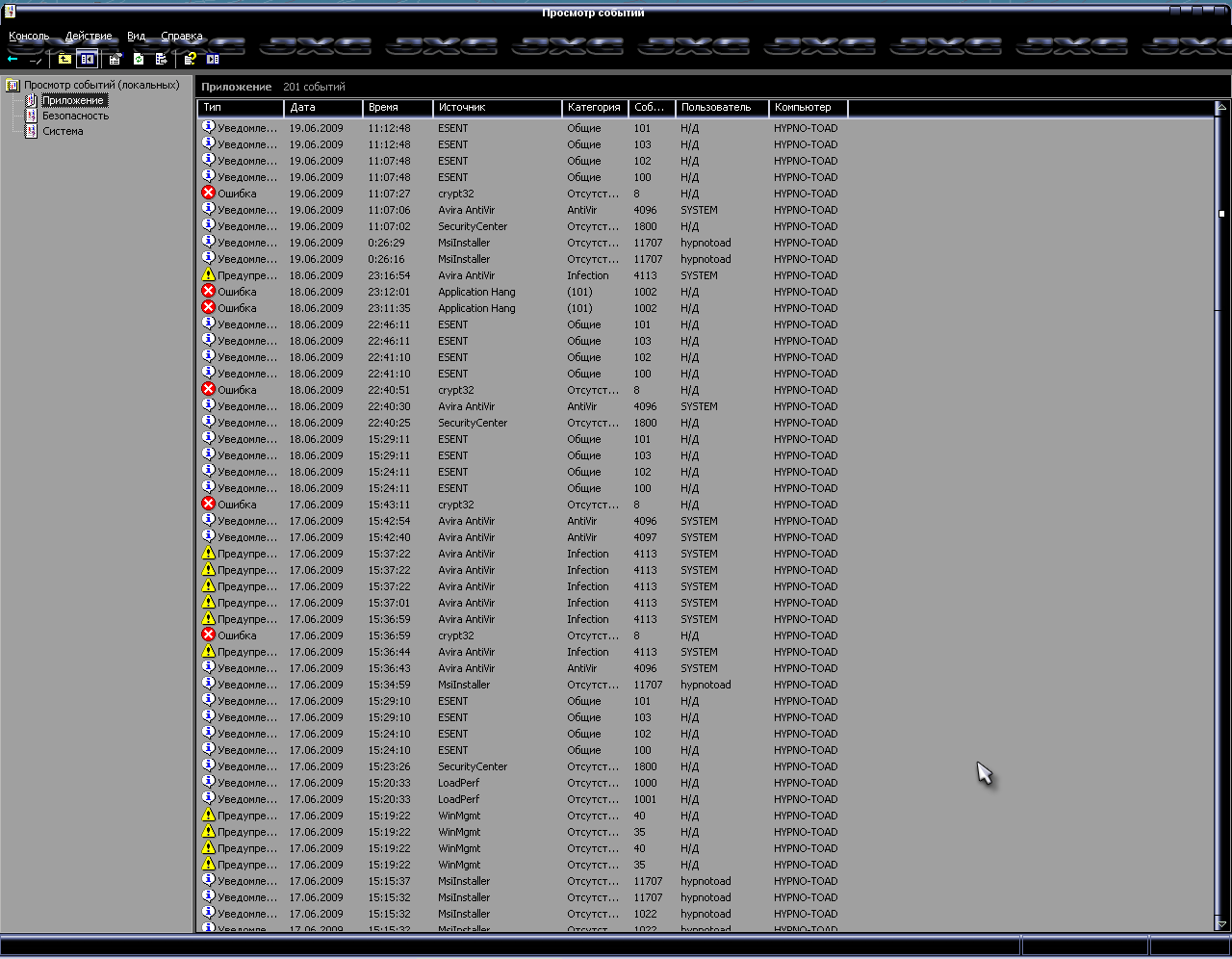Select the Просмотр событий (локальных) root node

click(x=101, y=85)
